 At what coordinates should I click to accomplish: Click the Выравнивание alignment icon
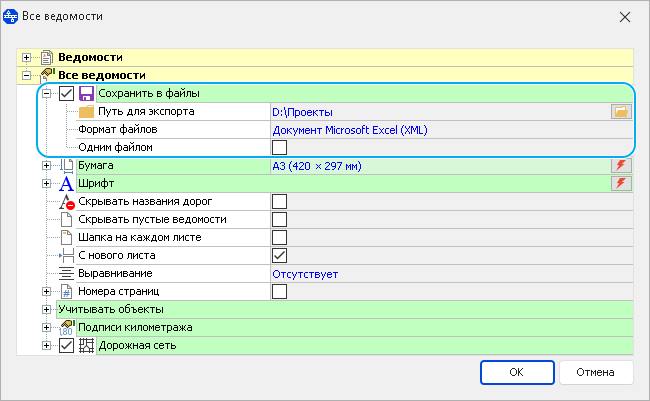[x=66, y=273]
